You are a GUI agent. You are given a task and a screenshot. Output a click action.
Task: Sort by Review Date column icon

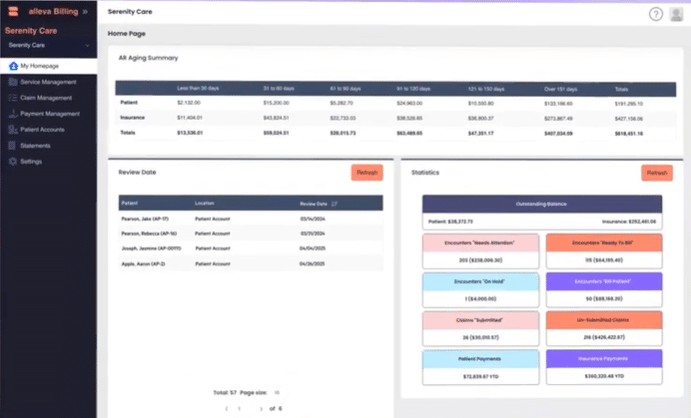(334, 203)
